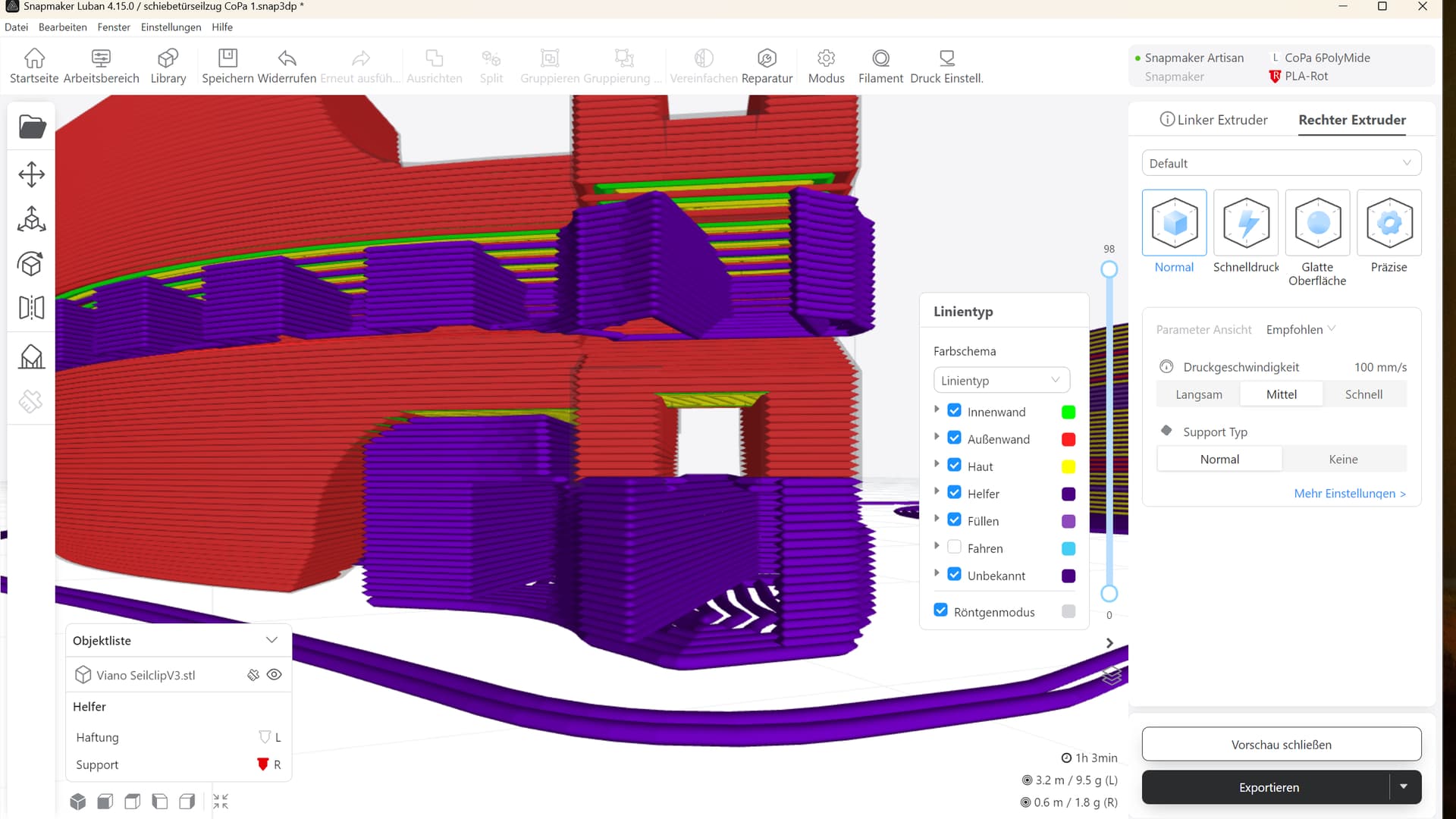Click the Vorschau schließen button
Image resolution: width=1456 pixels, height=819 pixels.
coord(1281,745)
